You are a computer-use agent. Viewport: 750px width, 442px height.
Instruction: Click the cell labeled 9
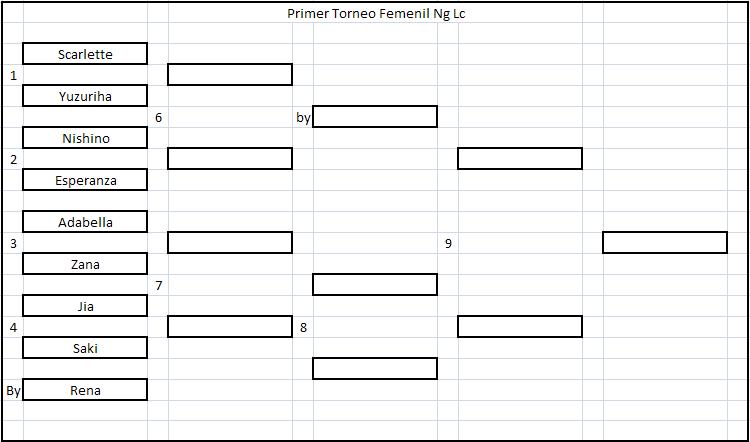point(448,243)
